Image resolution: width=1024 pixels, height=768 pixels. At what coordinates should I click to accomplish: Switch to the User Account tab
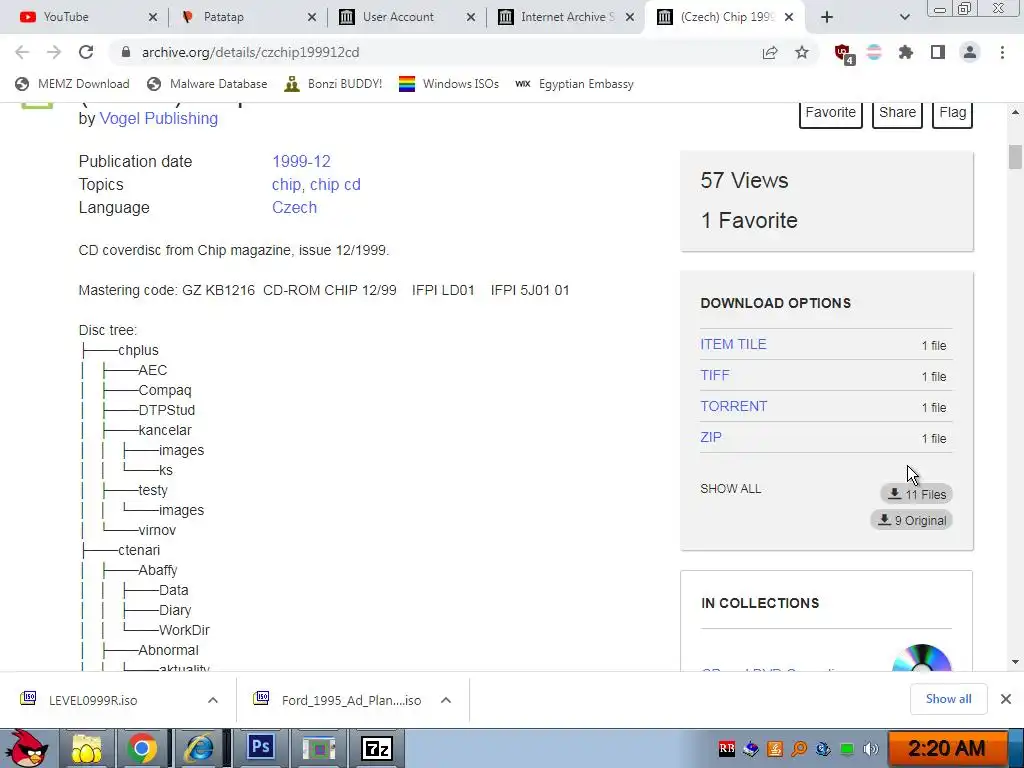405,17
